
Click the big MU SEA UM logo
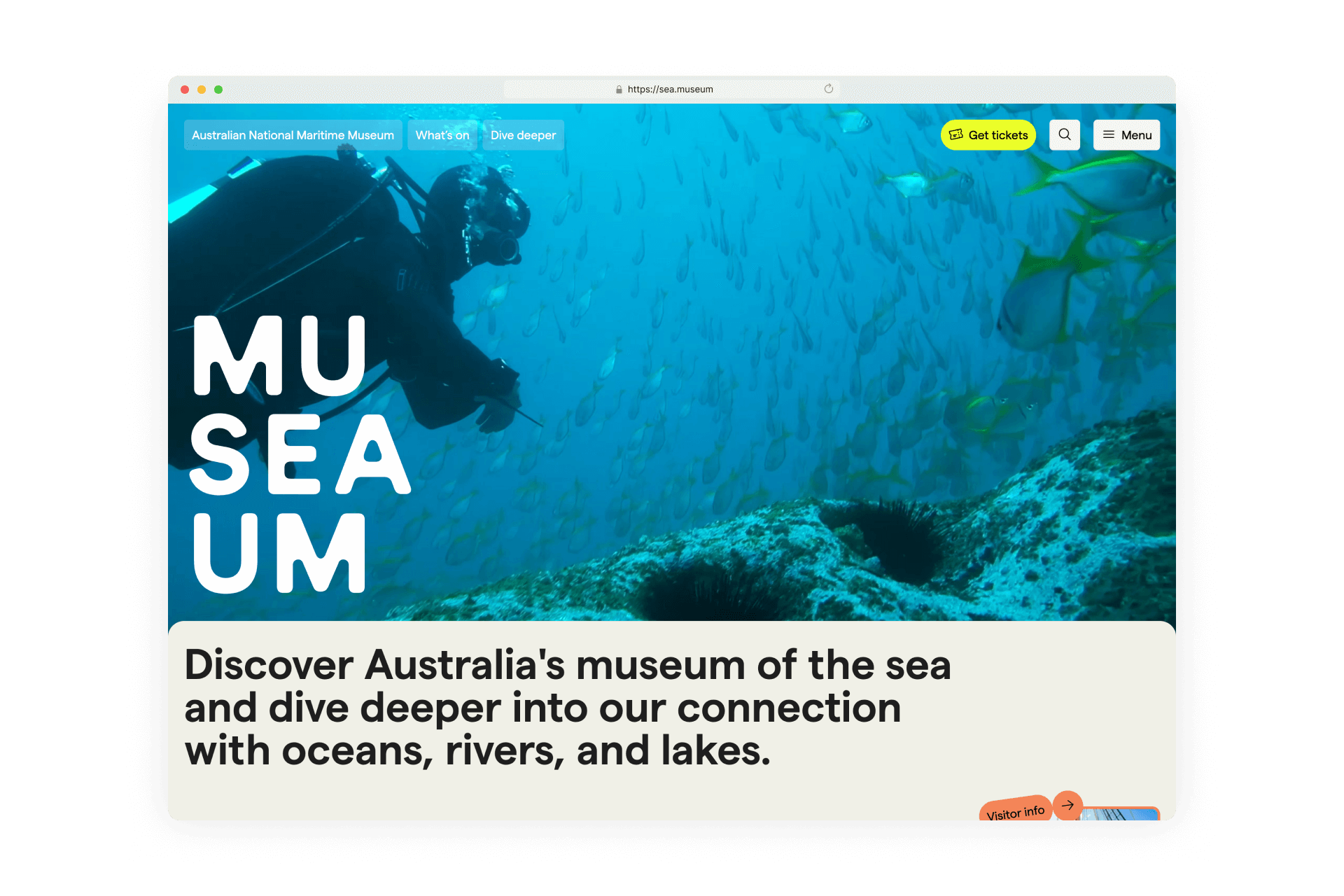point(300,454)
